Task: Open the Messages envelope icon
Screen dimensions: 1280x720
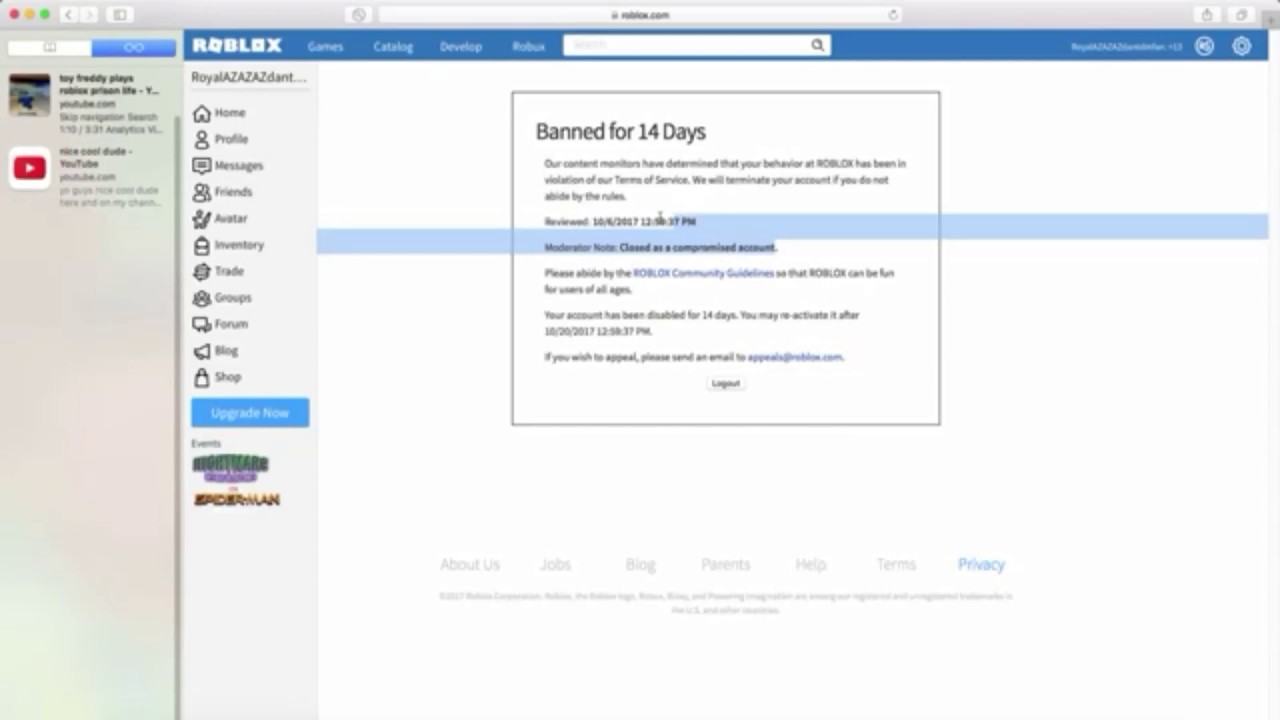Action: coord(202,166)
